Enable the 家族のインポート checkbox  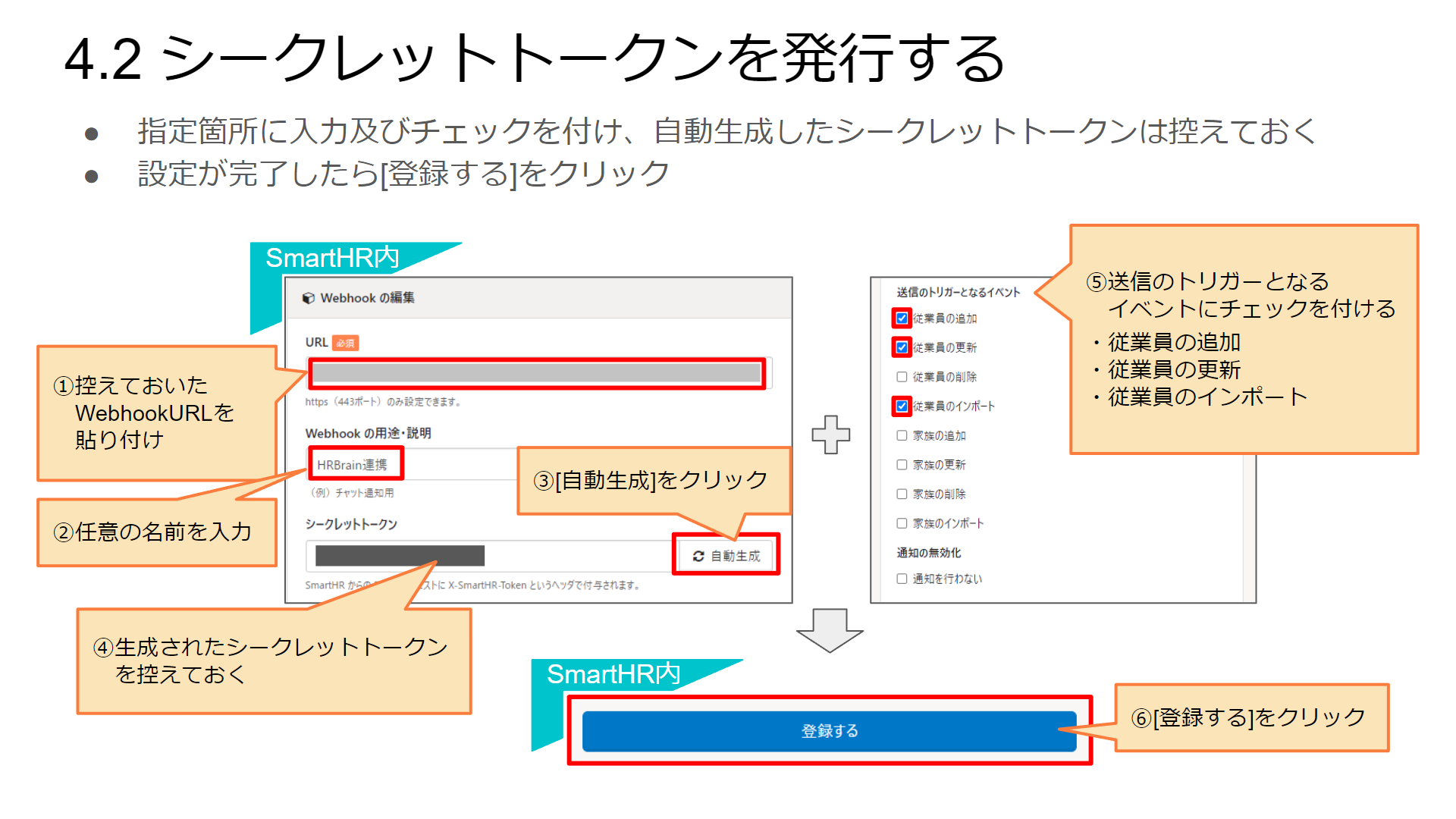coord(902,523)
